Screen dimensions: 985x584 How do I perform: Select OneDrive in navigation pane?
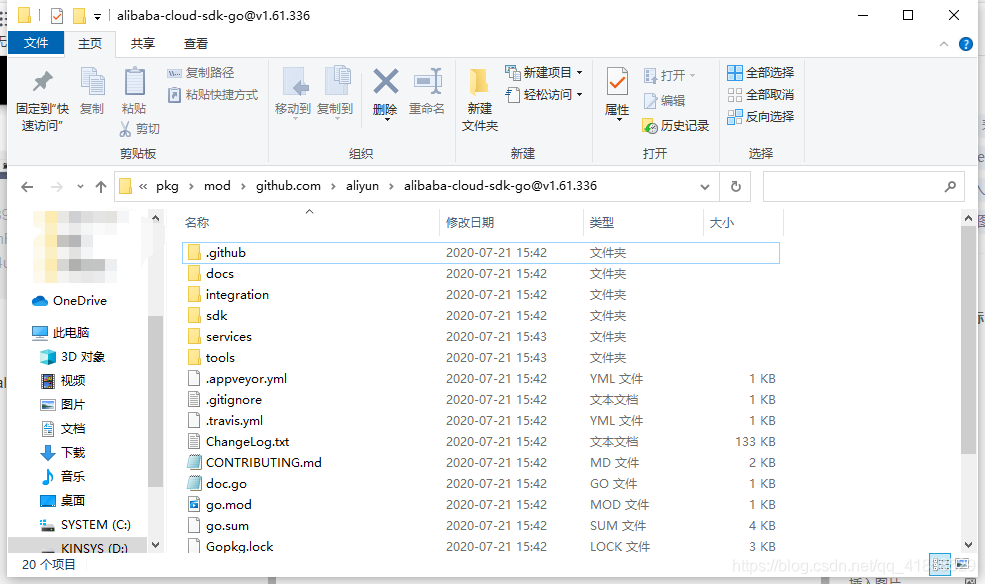pos(69,301)
